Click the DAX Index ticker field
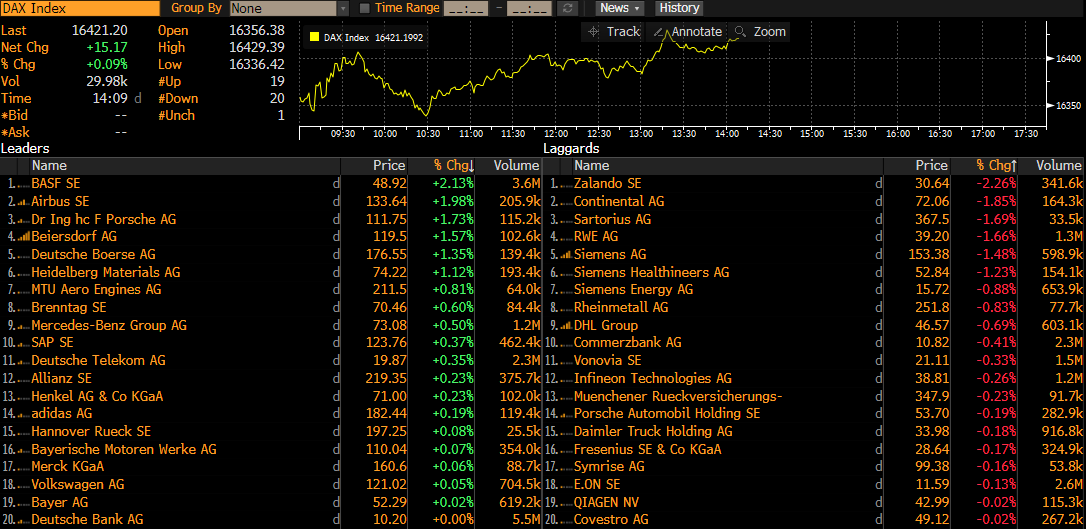Screen dimensions: 1086x529 [80, 8]
